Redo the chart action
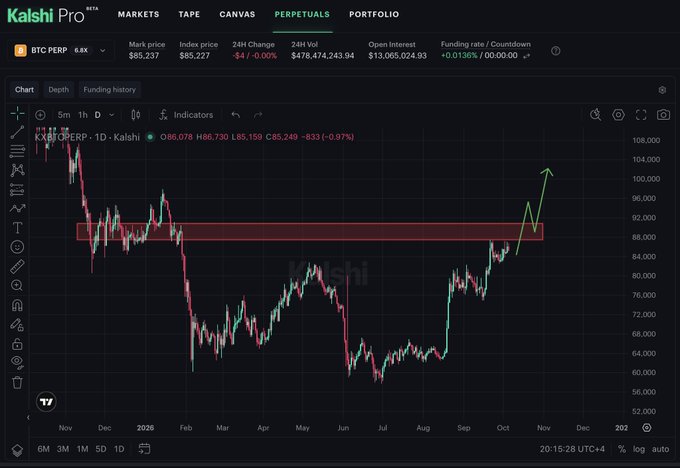 (x=258, y=115)
